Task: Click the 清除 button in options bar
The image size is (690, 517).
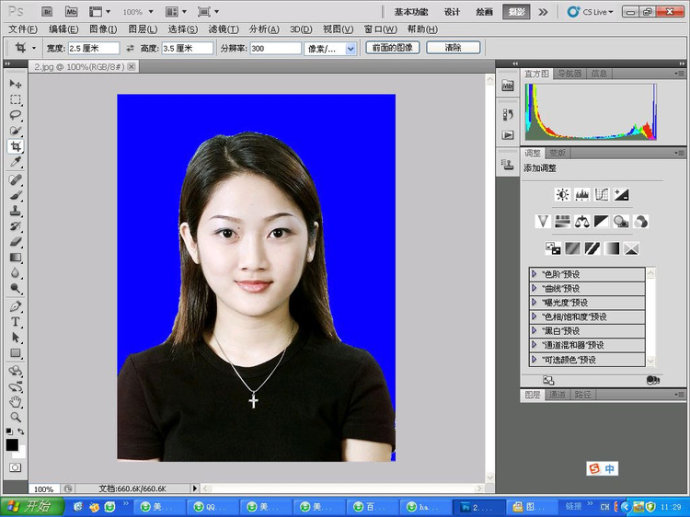Action: [452, 48]
